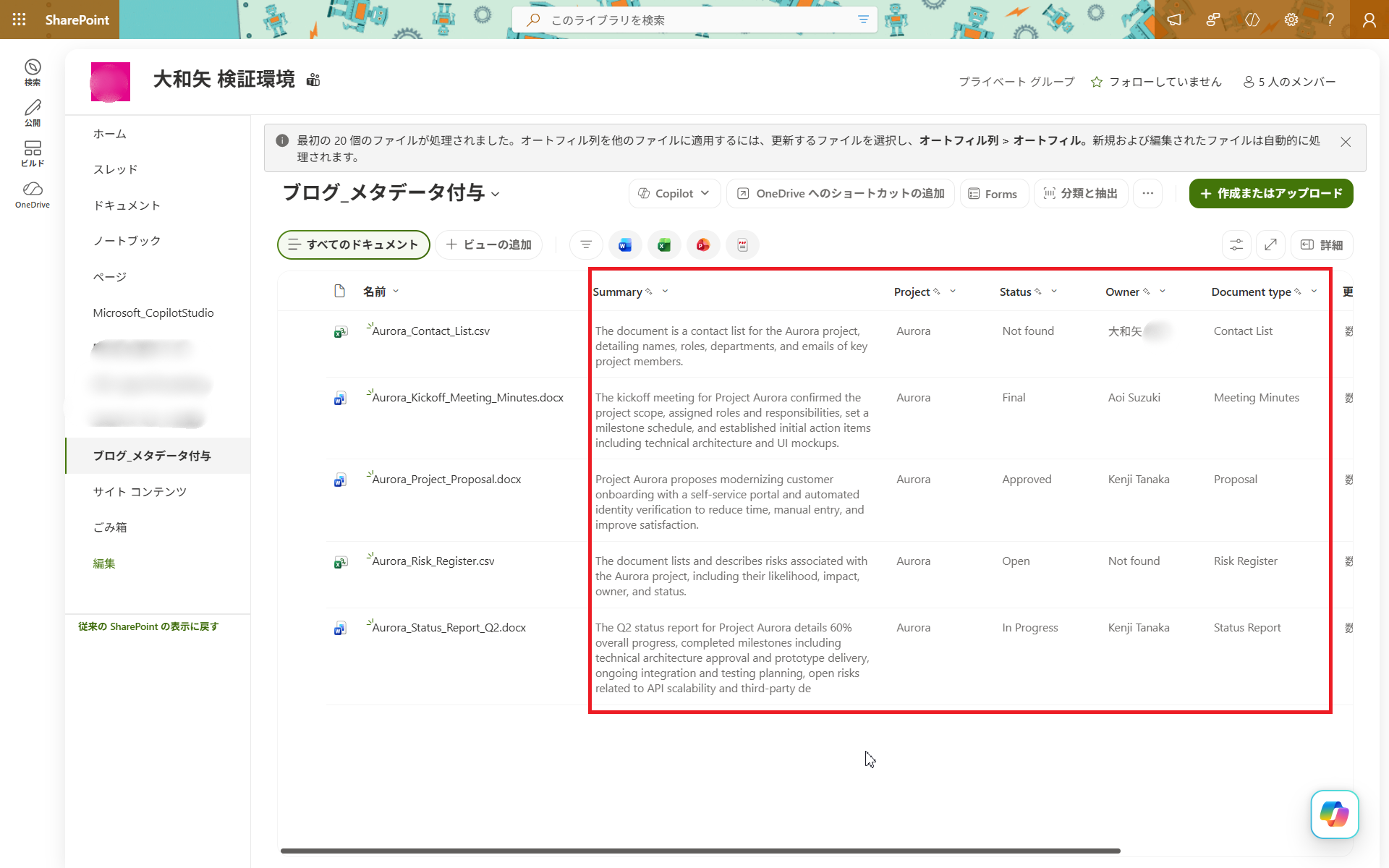This screenshot has width=1389, height=868.
Task: Click the file type column header icon
Action: 340,292
